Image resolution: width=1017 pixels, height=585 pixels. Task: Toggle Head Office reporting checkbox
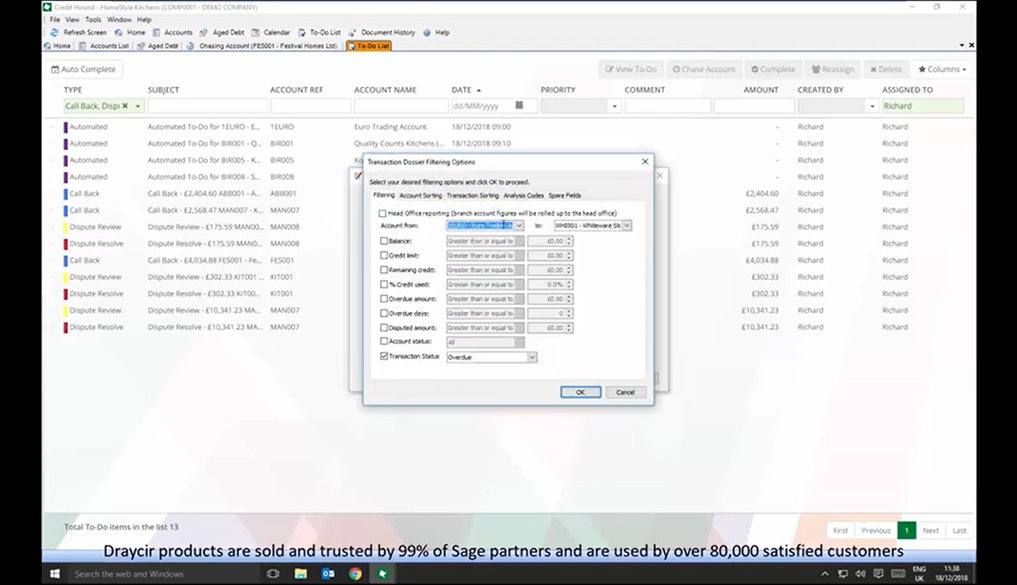point(382,213)
